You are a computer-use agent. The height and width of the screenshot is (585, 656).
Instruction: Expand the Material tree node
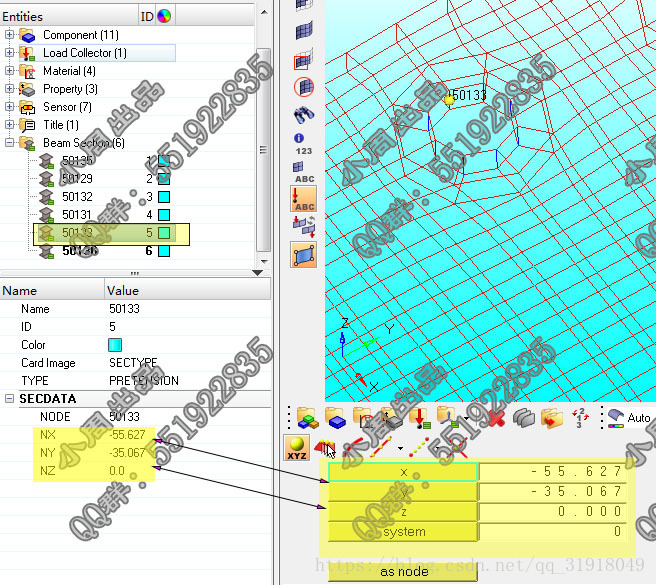point(10,71)
